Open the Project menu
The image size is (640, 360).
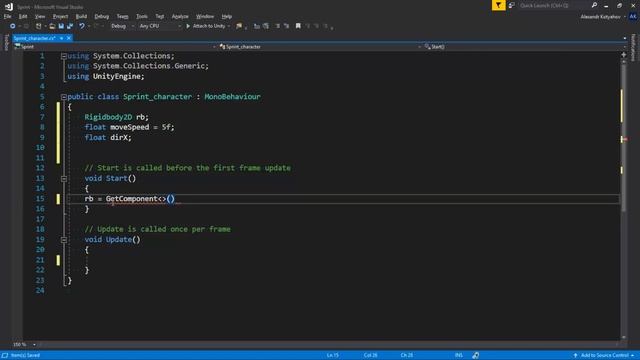pyautogui.click(x=60, y=16)
